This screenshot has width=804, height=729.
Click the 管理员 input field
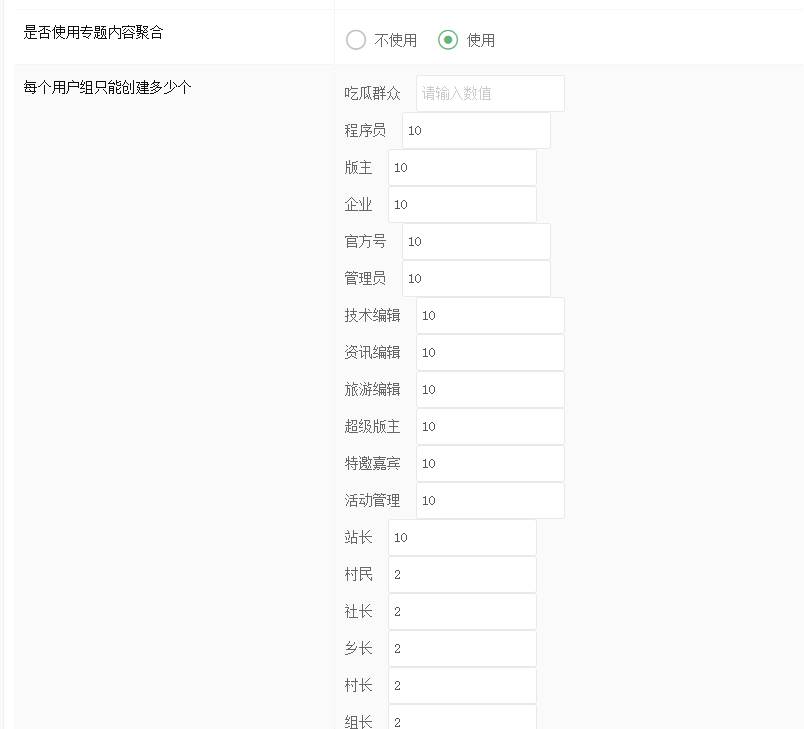[x=476, y=279]
